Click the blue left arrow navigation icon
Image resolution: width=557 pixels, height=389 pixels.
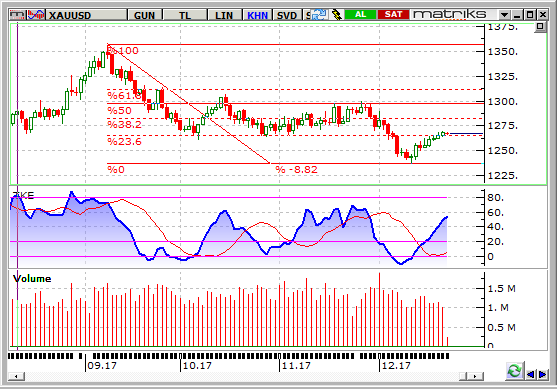531,374
